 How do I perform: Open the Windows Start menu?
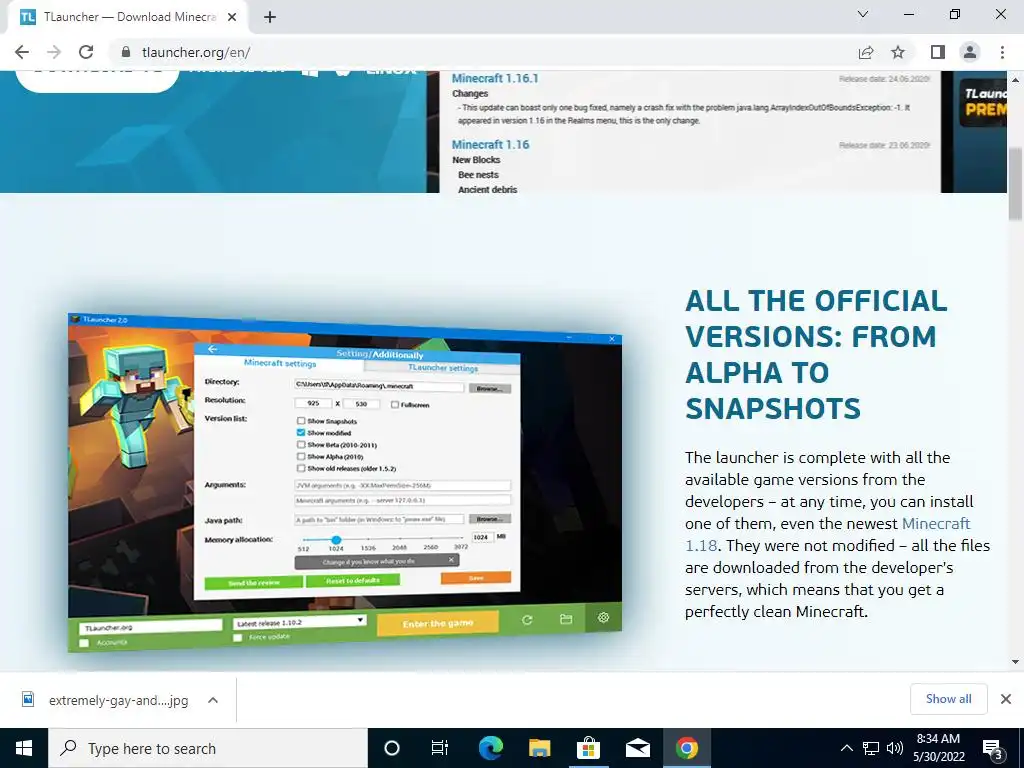[24, 748]
